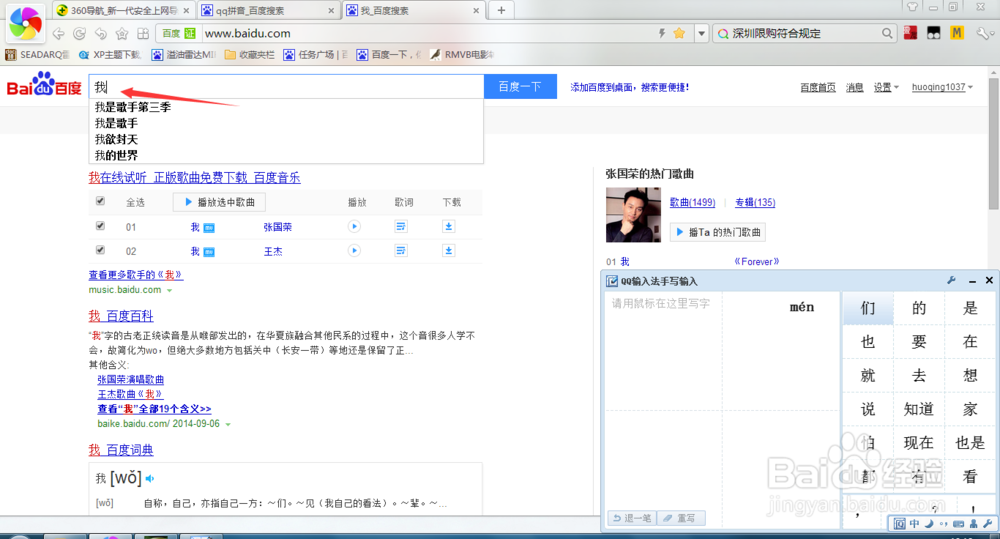
Task: Toggle the moon half-width icon on the IME bar
Action: click(x=929, y=524)
